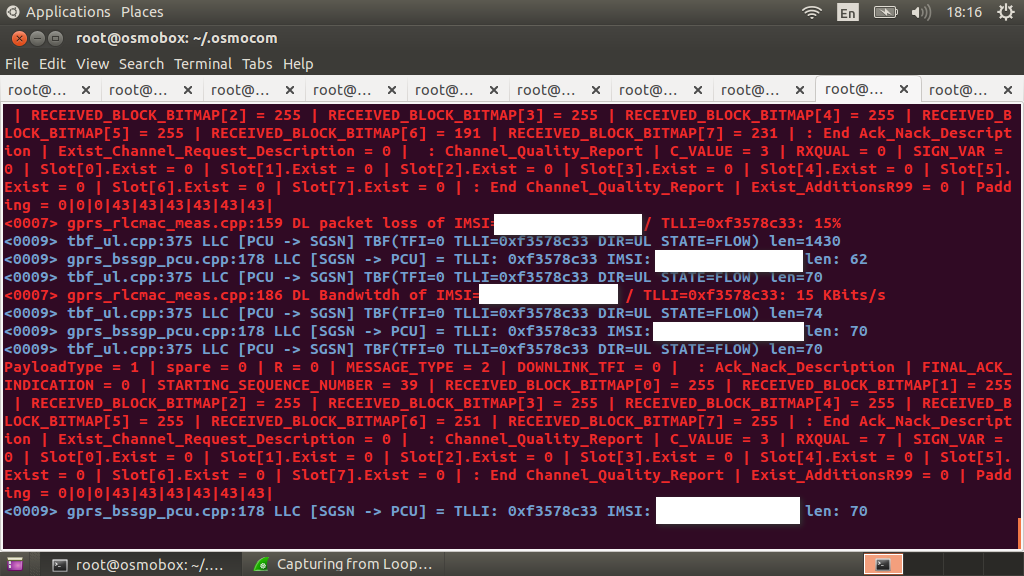Click the 18:16 clock
1024x576 pixels.
(x=964, y=12)
